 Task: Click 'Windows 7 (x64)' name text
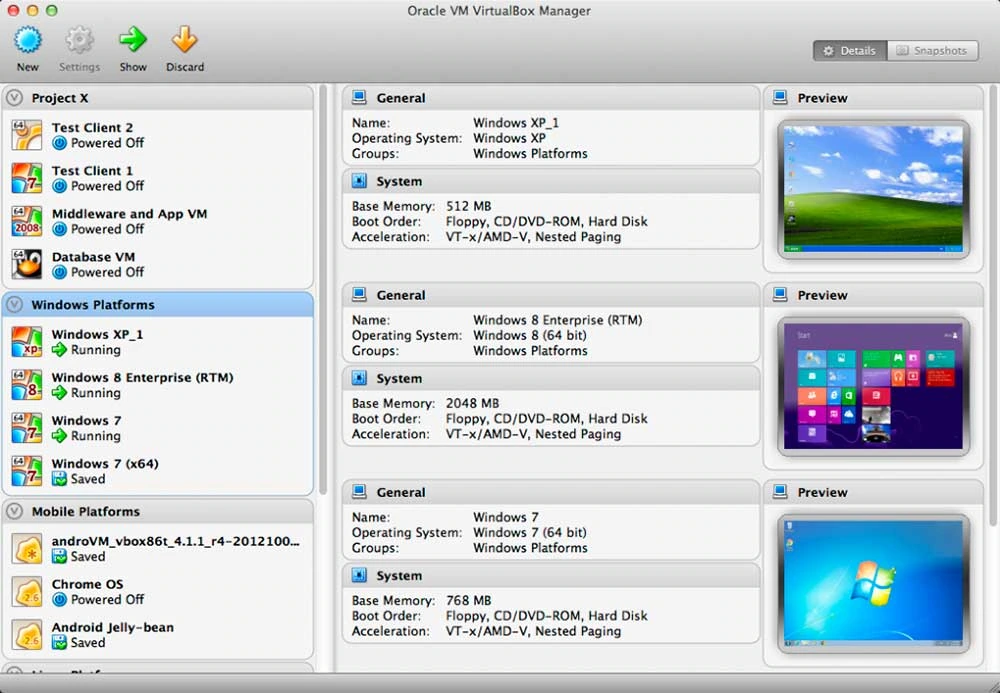(105, 463)
